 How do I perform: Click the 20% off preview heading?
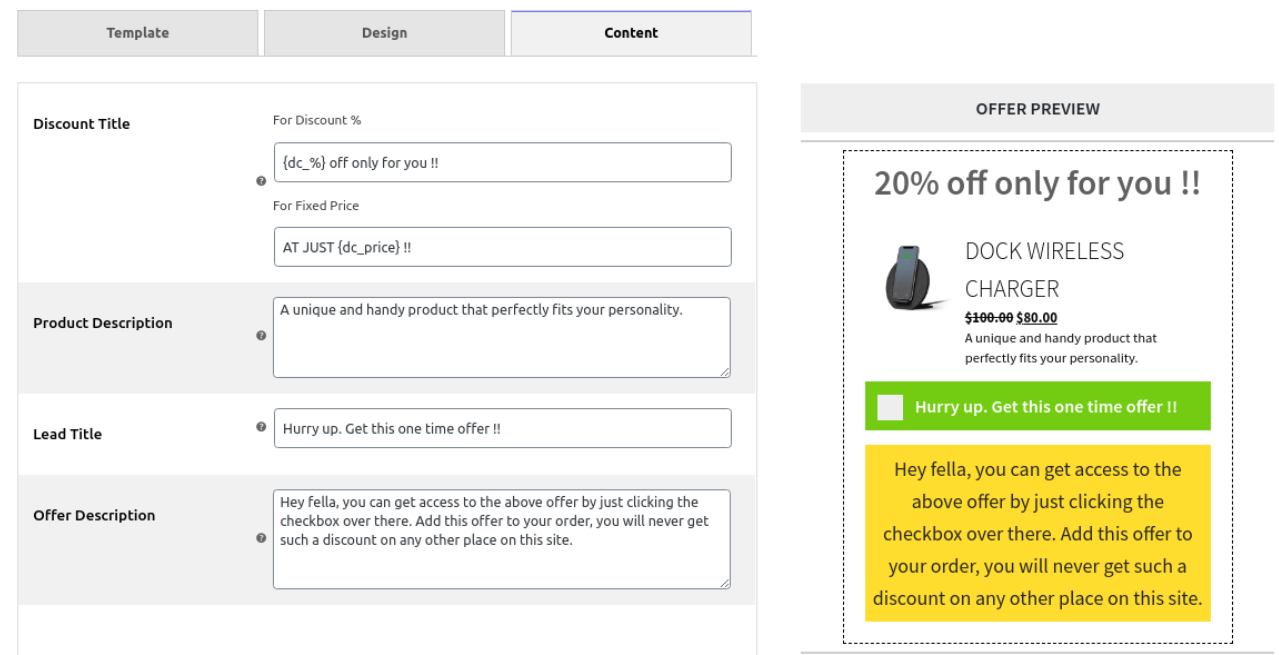[1037, 184]
